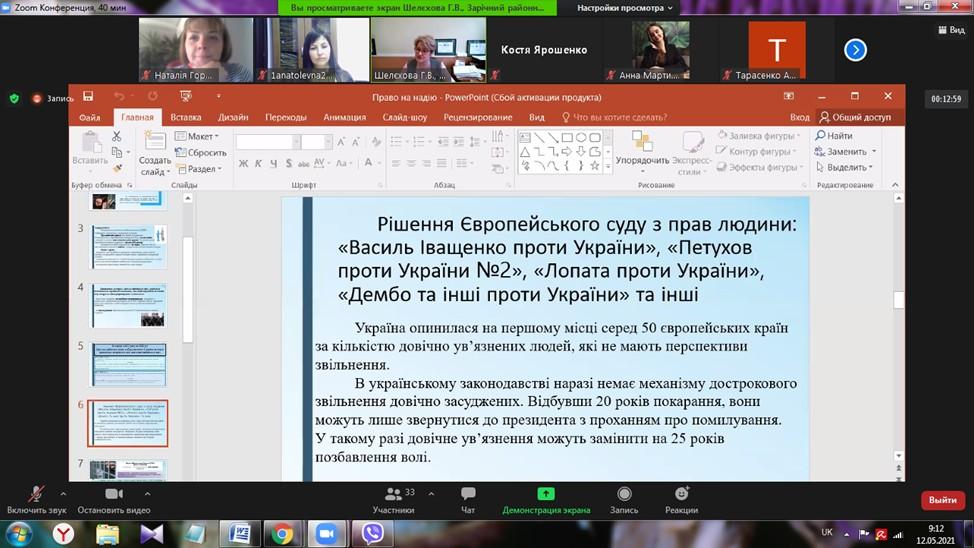Toggle the Zoom recording button
Viewport: 974px width, 548px height.
coord(624,495)
